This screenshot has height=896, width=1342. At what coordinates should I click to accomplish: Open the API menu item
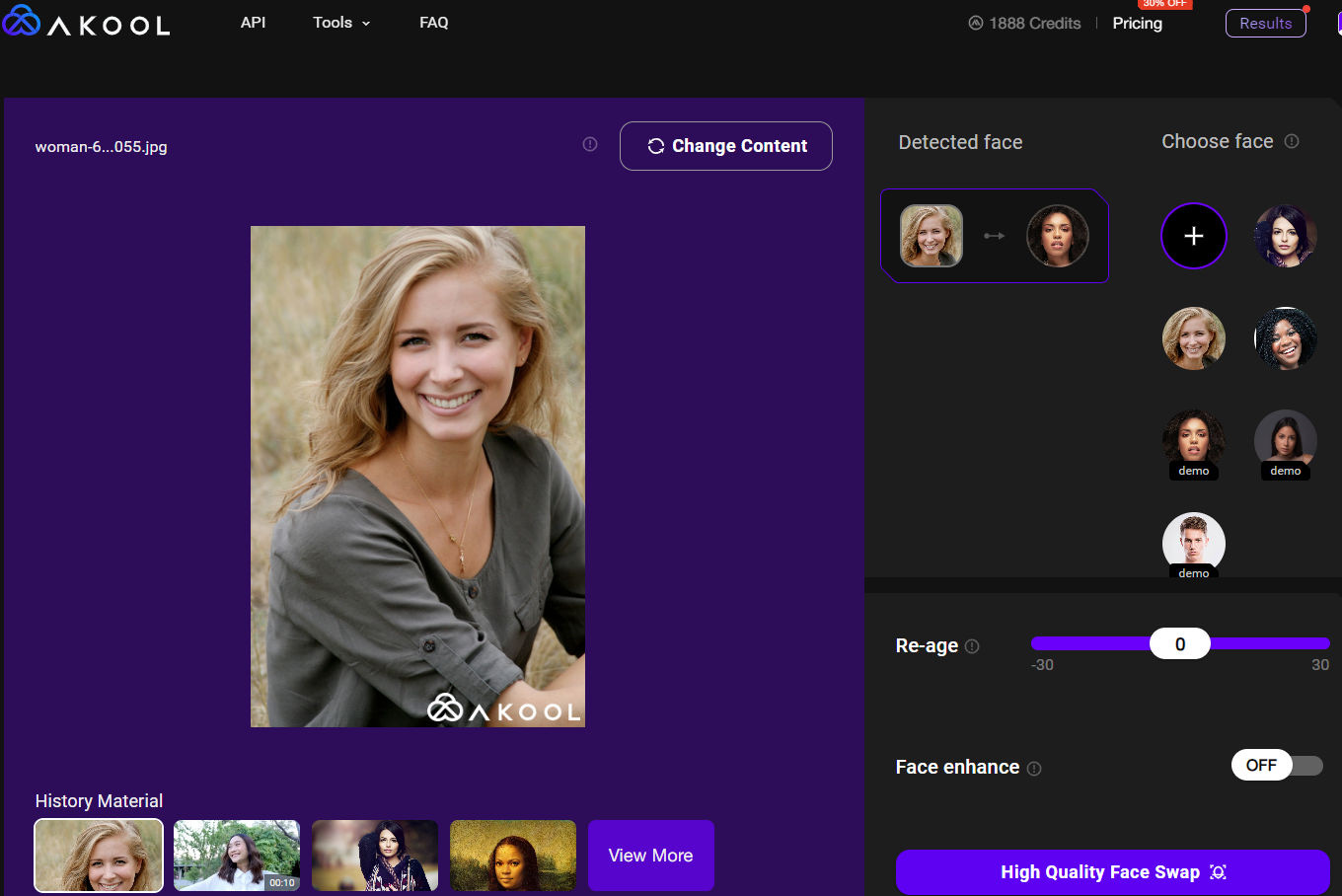click(254, 23)
